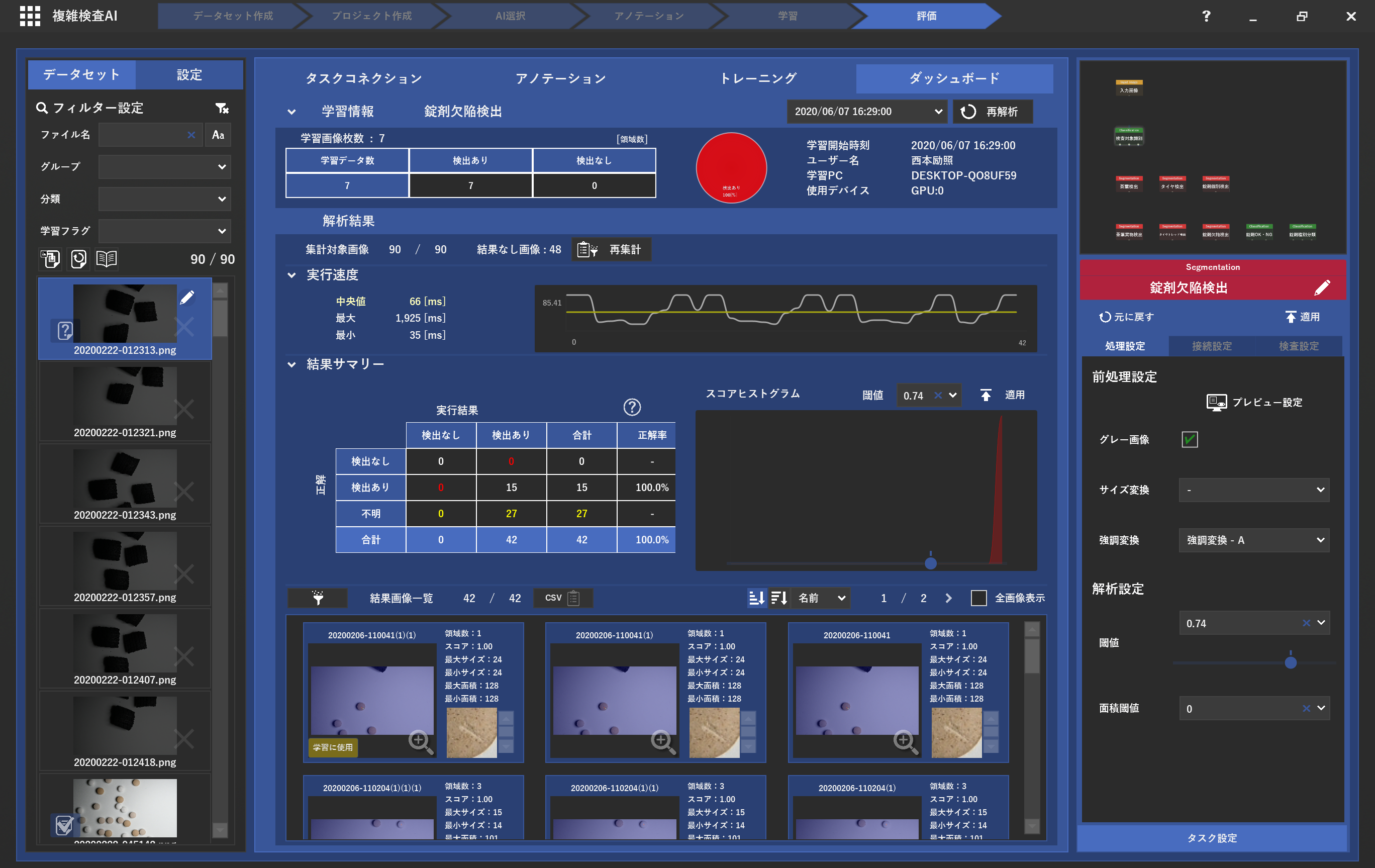Select the 20200222-012343.png thumbnail

click(125, 484)
